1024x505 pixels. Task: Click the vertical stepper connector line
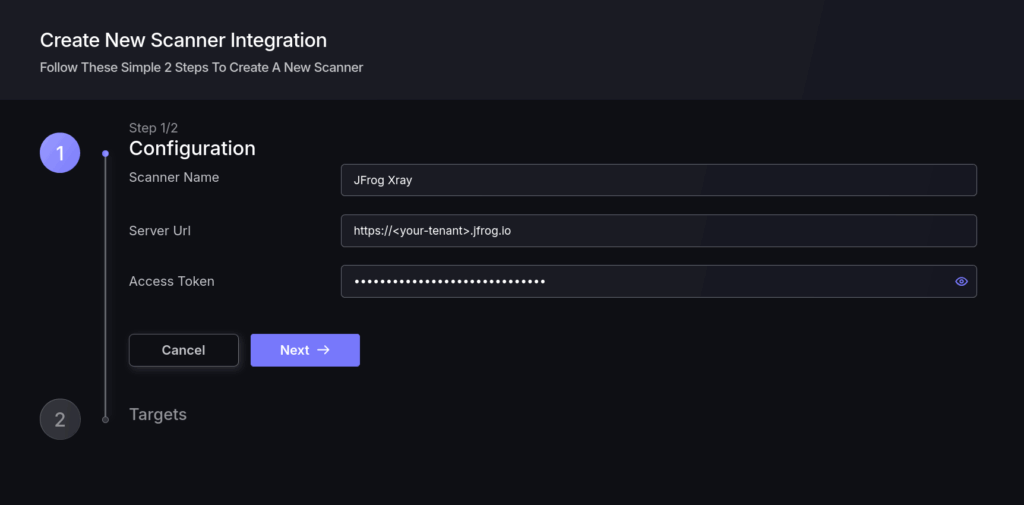105,290
